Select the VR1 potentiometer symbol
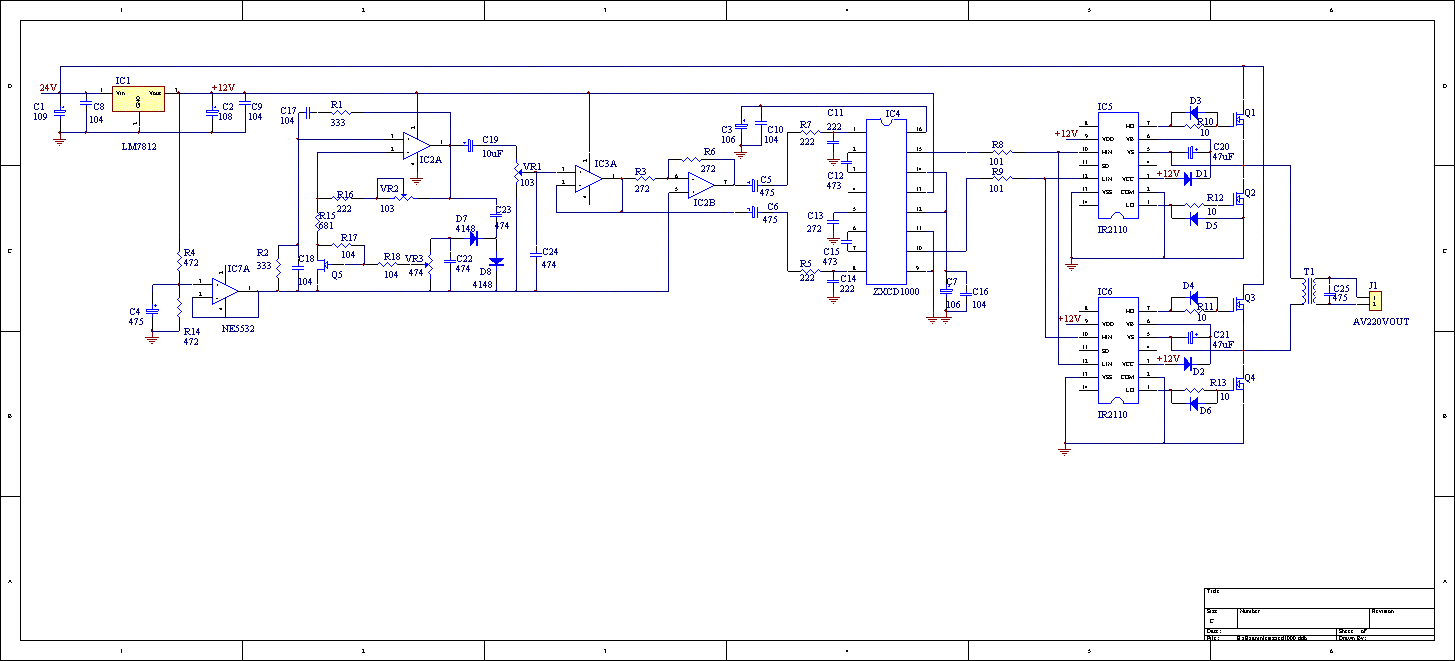The width and height of the screenshot is (1455, 661). (x=518, y=173)
